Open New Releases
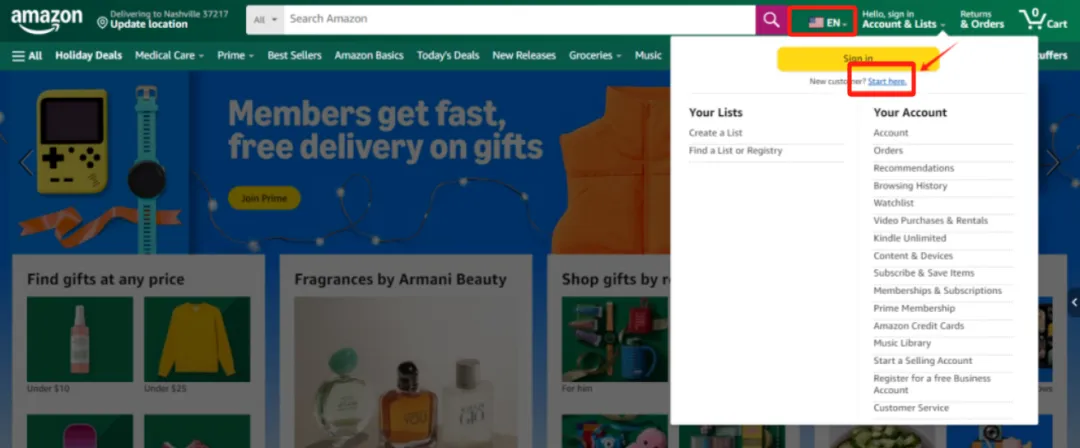This screenshot has width=1080, height=448. pos(524,56)
